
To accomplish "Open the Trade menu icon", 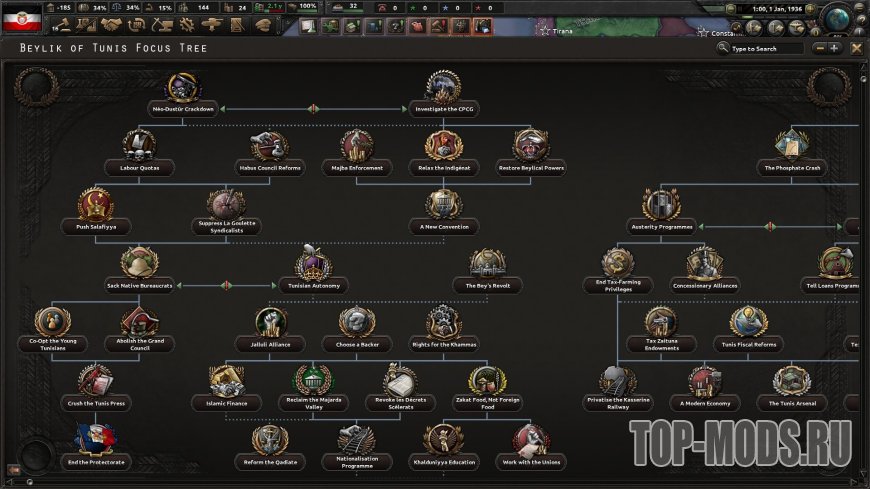I will pos(137,25).
